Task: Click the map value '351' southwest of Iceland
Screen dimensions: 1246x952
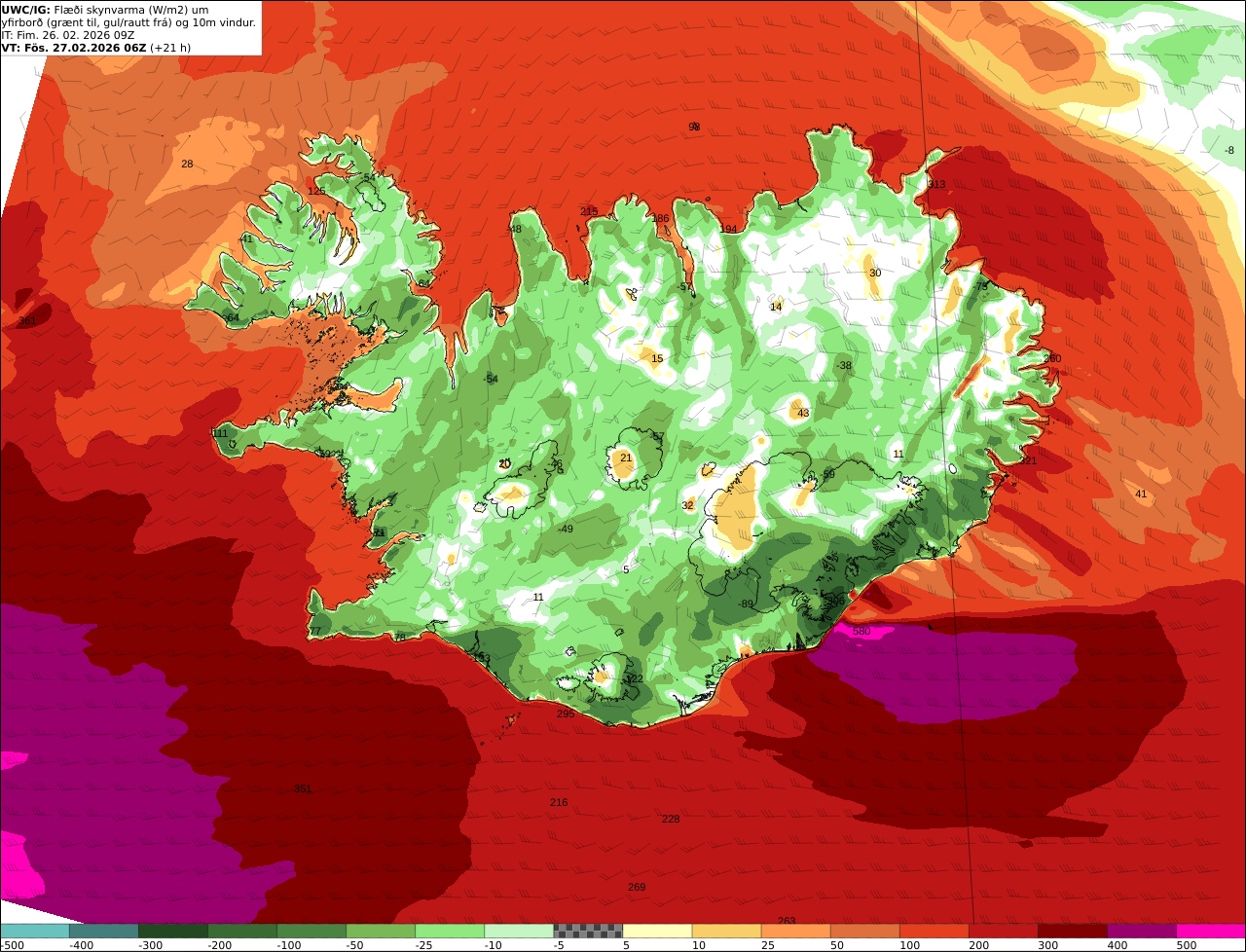Action: (303, 788)
